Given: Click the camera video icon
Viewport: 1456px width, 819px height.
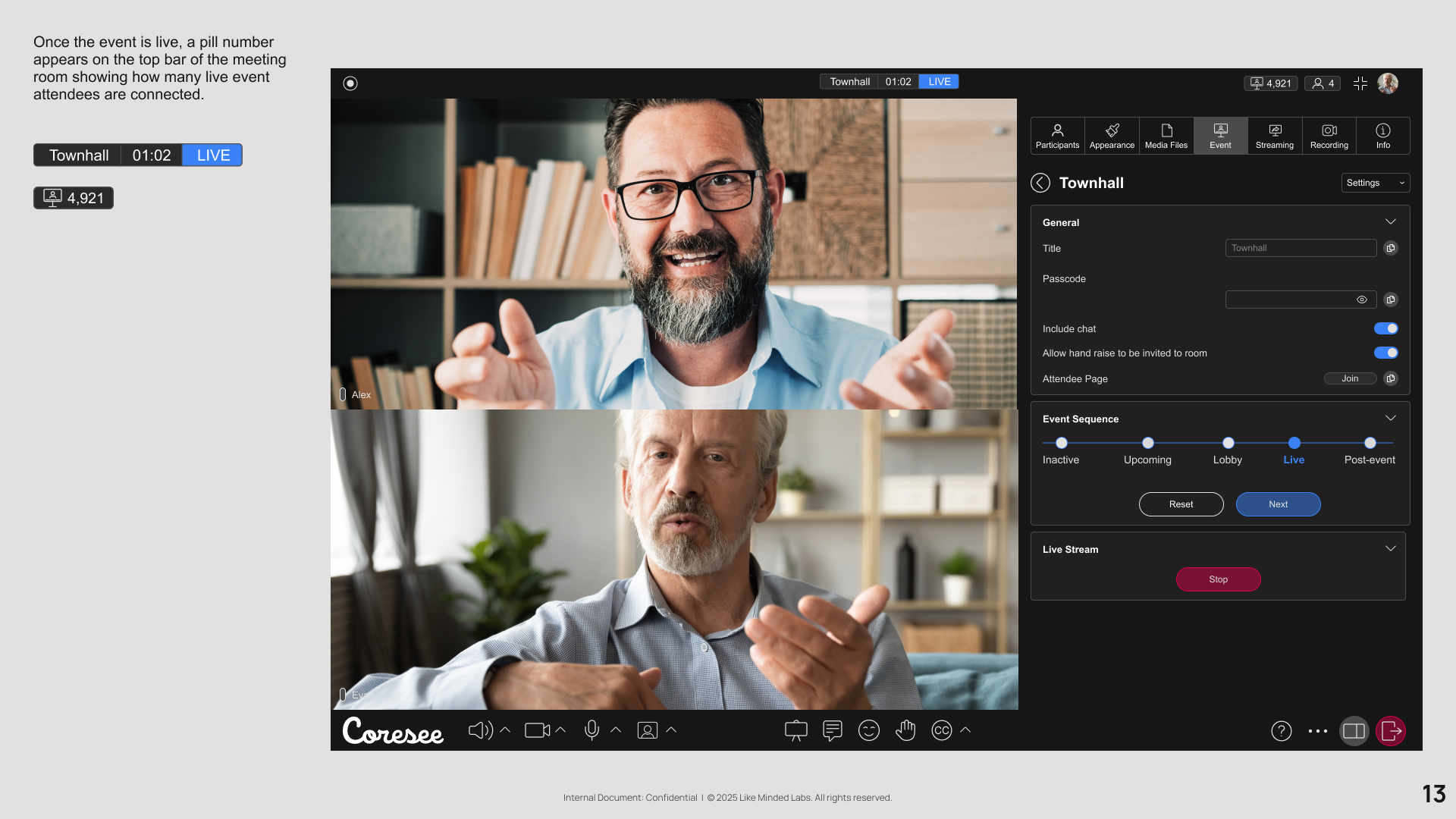Looking at the screenshot, I should [x=537, y=730].
